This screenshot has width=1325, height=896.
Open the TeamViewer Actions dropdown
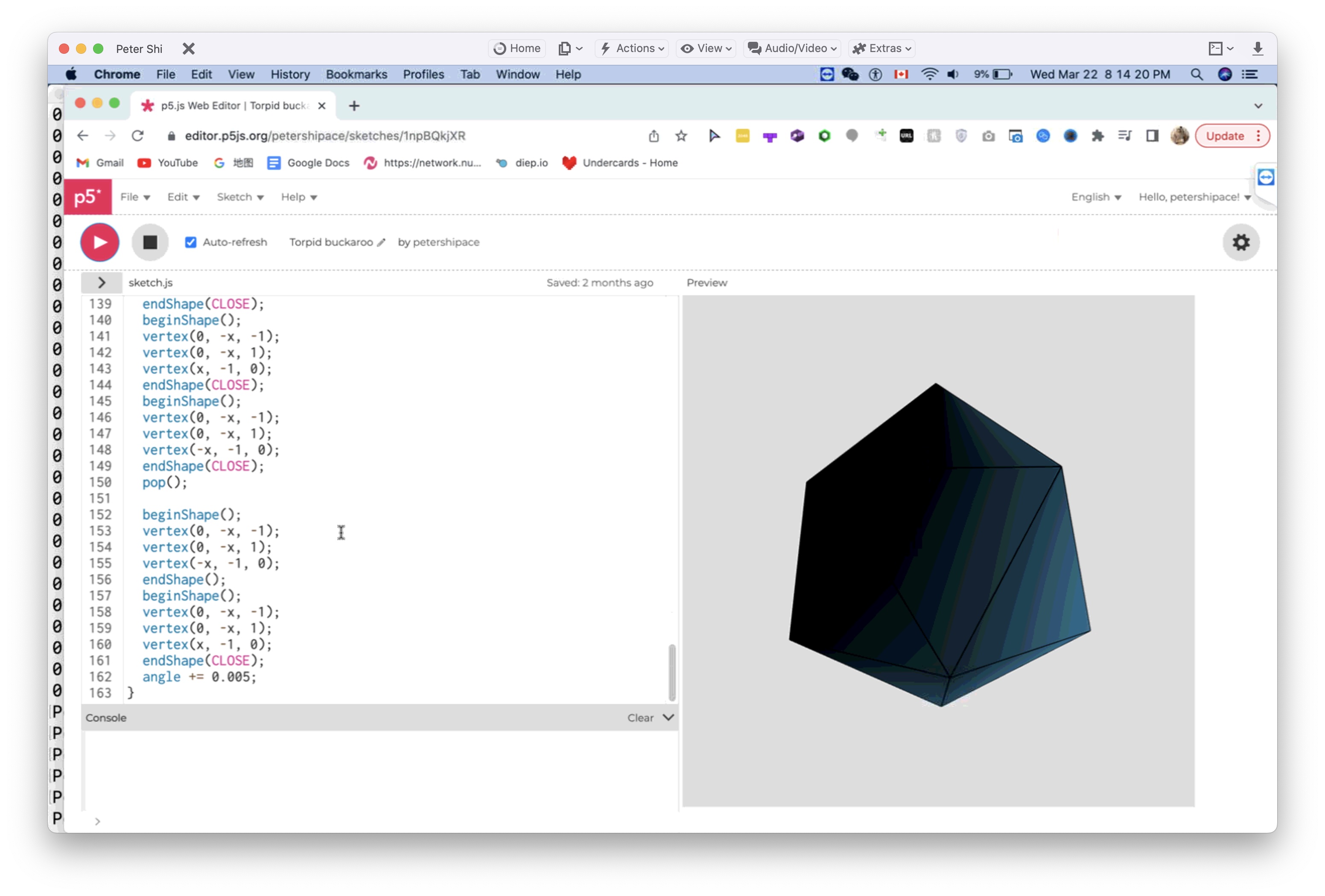(632, 49)
